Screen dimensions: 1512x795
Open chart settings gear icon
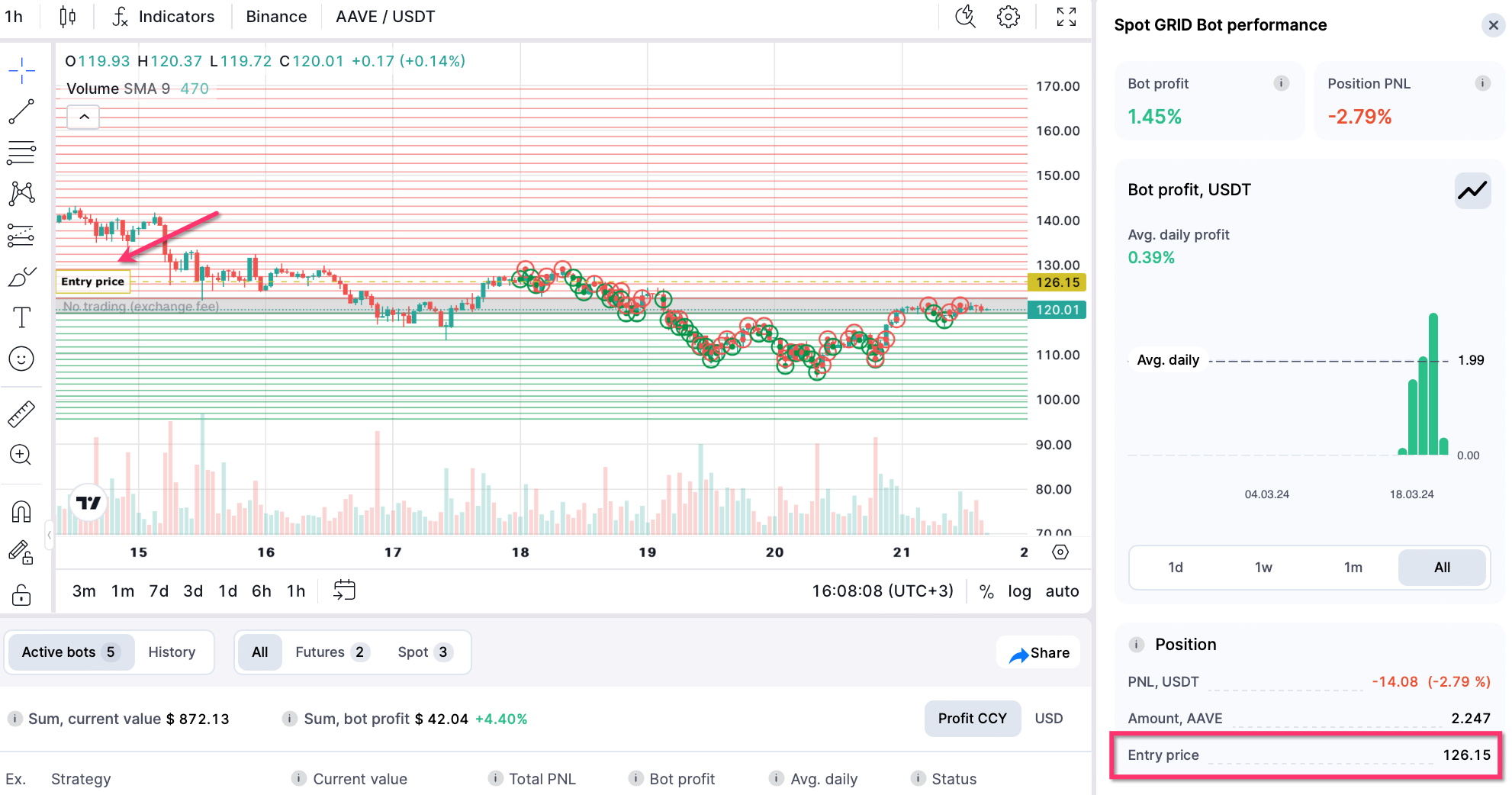click(1008, 17)
